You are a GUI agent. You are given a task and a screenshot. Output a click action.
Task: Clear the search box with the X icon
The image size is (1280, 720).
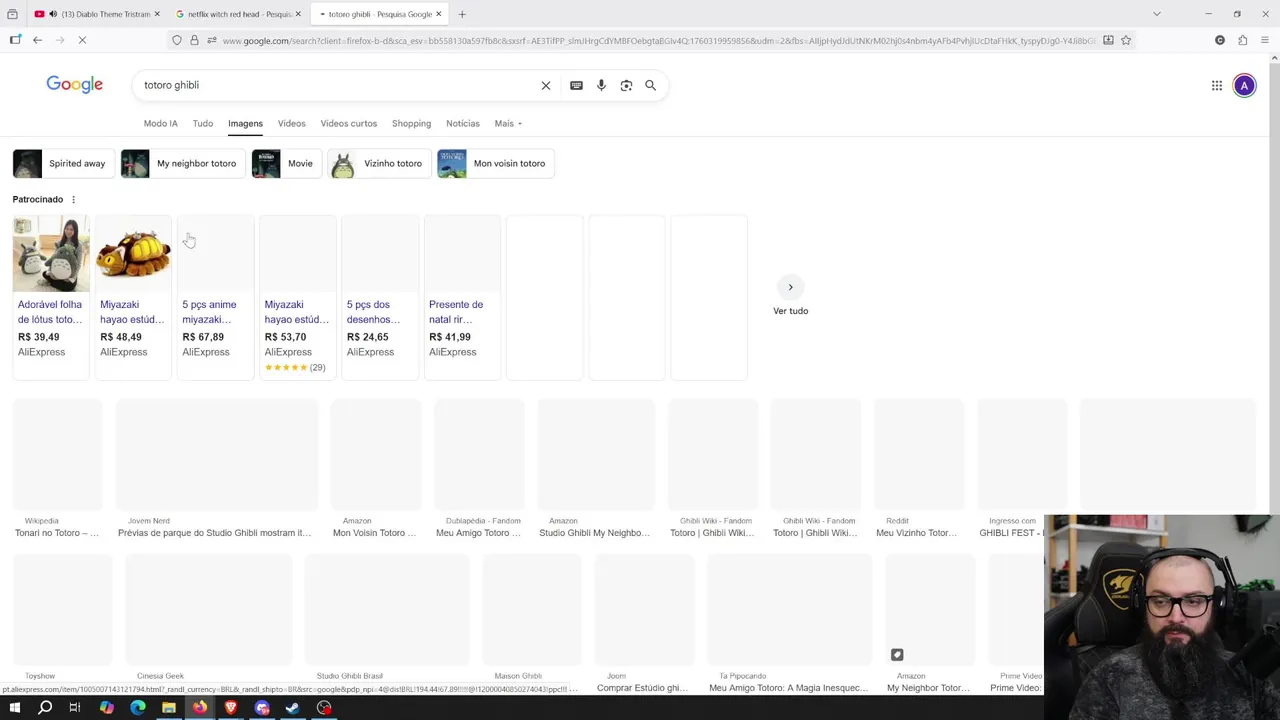(x=546, y=85)
